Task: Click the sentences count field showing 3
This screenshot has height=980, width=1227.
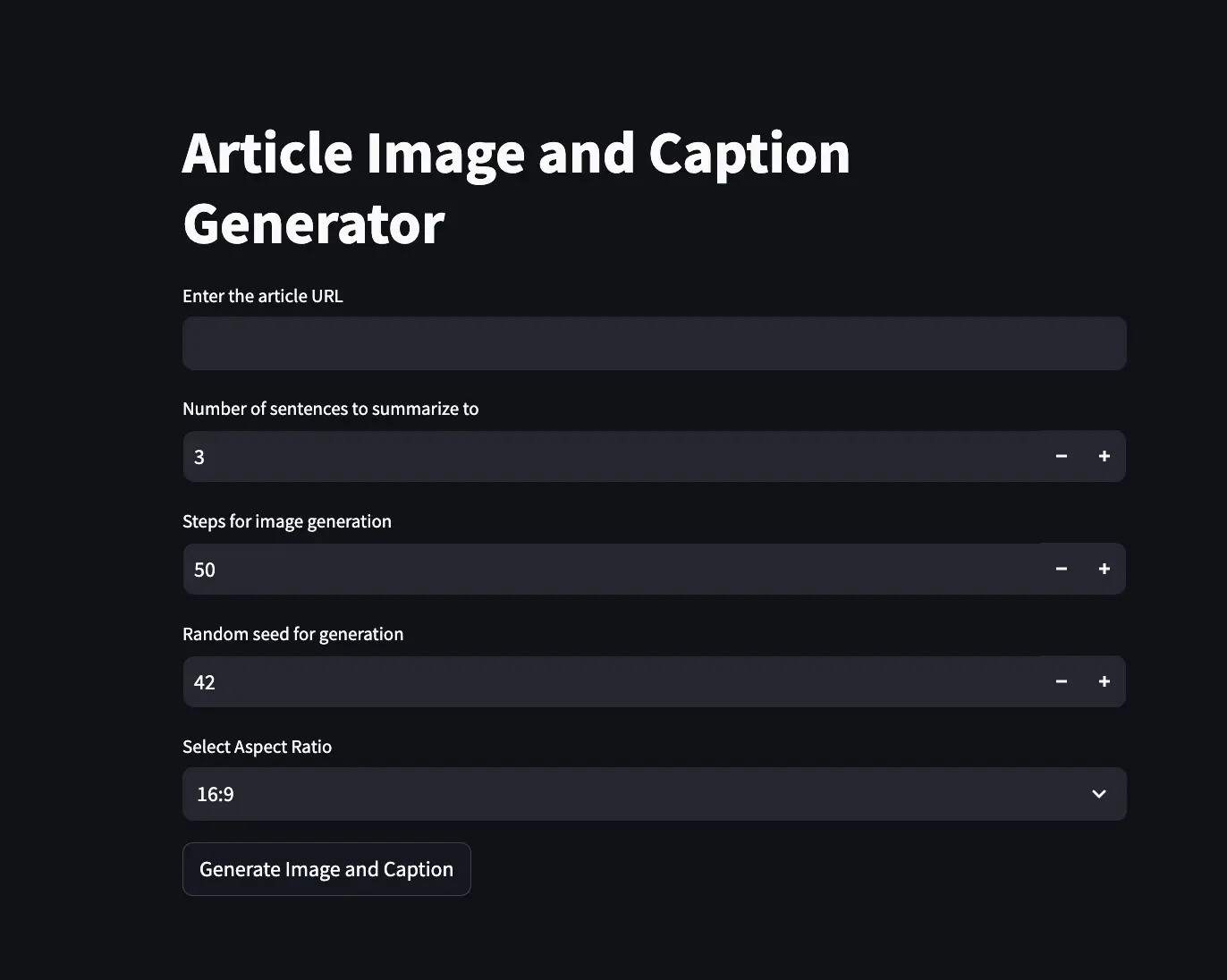Action: click(612, 456)
